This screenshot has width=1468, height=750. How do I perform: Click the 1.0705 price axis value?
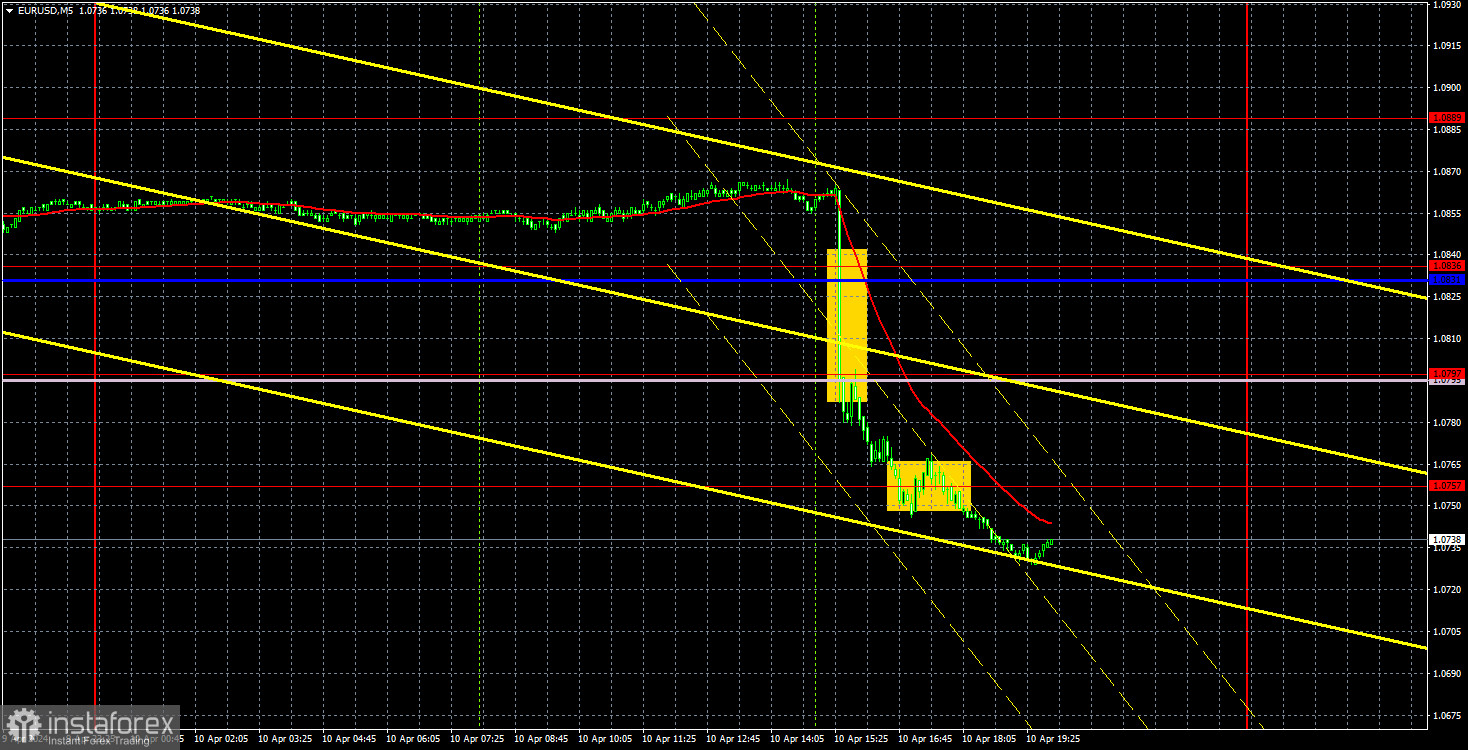(1448, 632)
